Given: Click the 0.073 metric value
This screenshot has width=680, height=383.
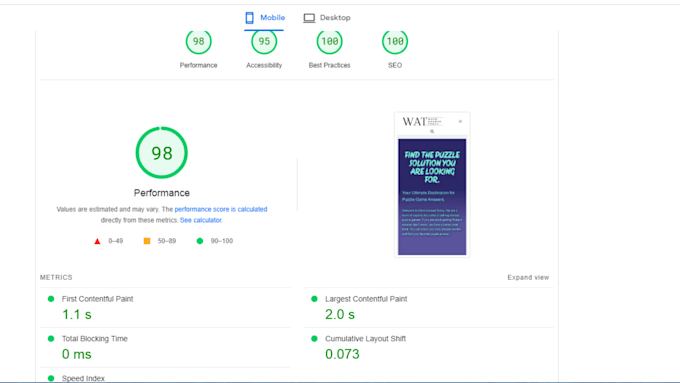Looking at the screenshot, I should (x=342, y=354).
